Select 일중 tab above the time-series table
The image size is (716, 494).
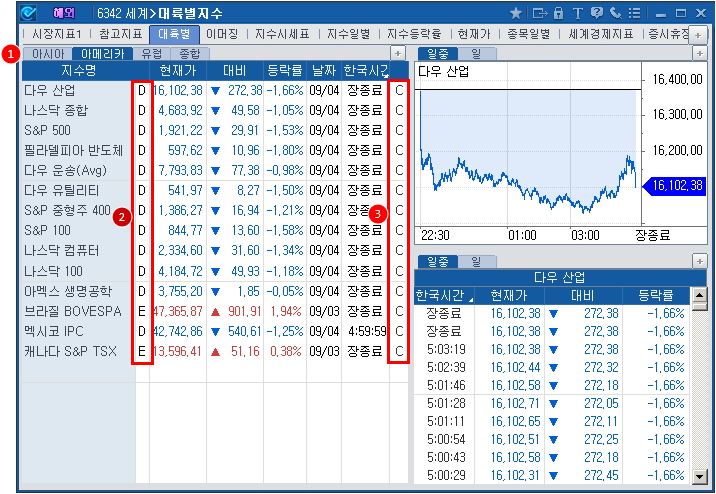pyautogui.click(x=437, y=262)
